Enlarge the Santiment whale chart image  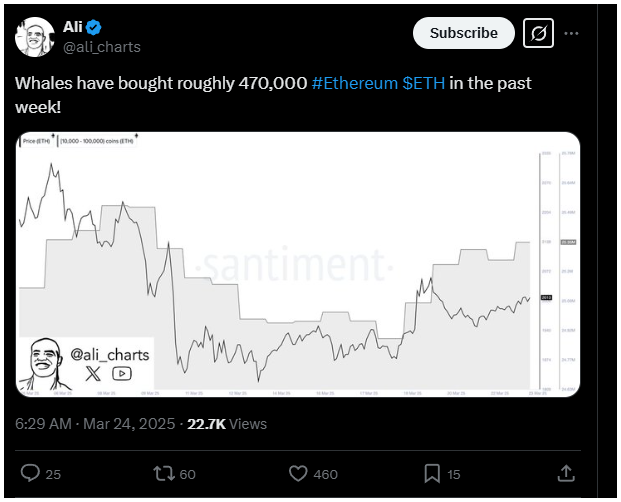click(298, 264)
